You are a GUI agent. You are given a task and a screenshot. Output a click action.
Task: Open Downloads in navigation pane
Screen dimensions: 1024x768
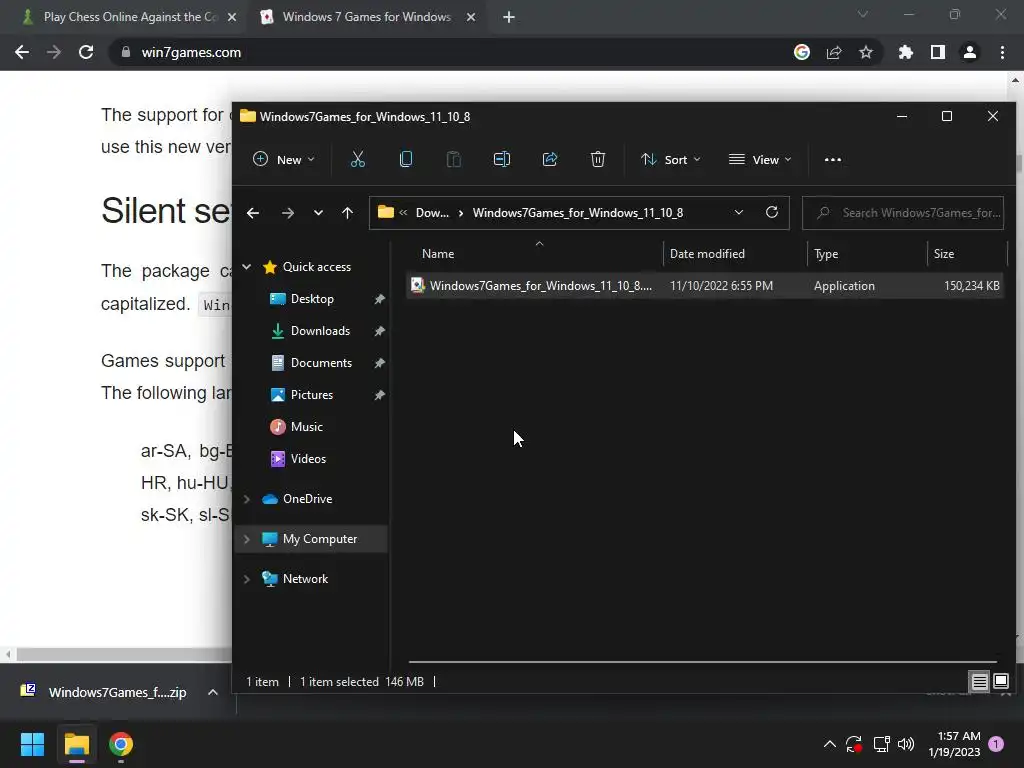point(320,330)
